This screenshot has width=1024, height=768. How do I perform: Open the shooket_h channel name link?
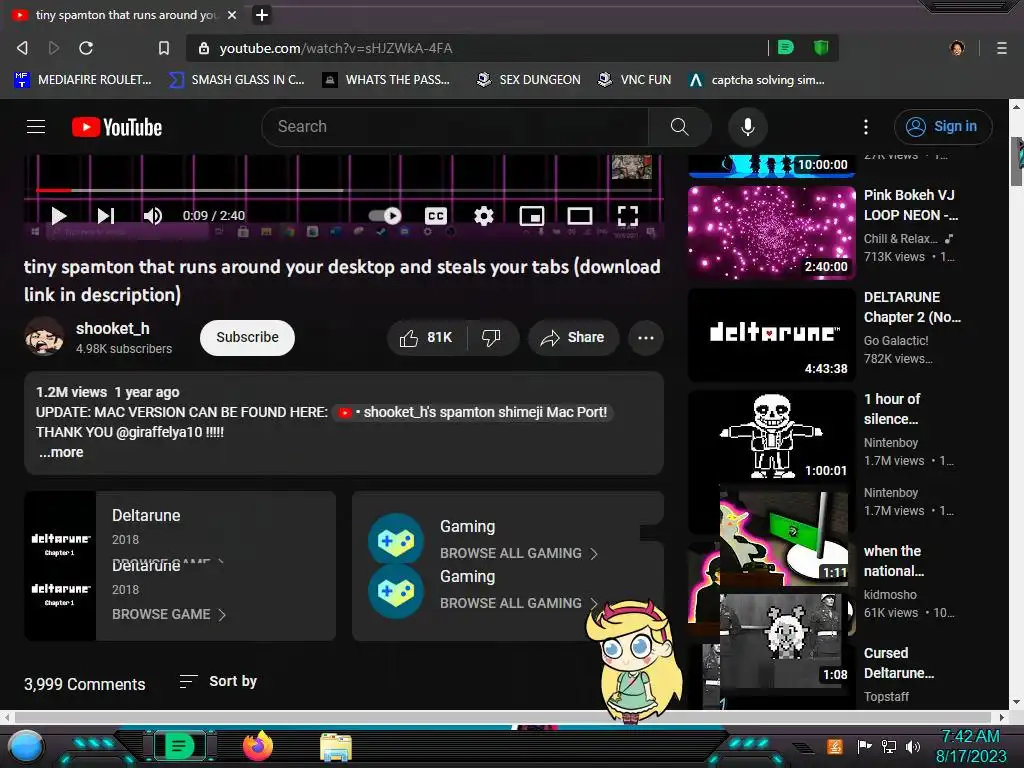(x=112, y=328)
